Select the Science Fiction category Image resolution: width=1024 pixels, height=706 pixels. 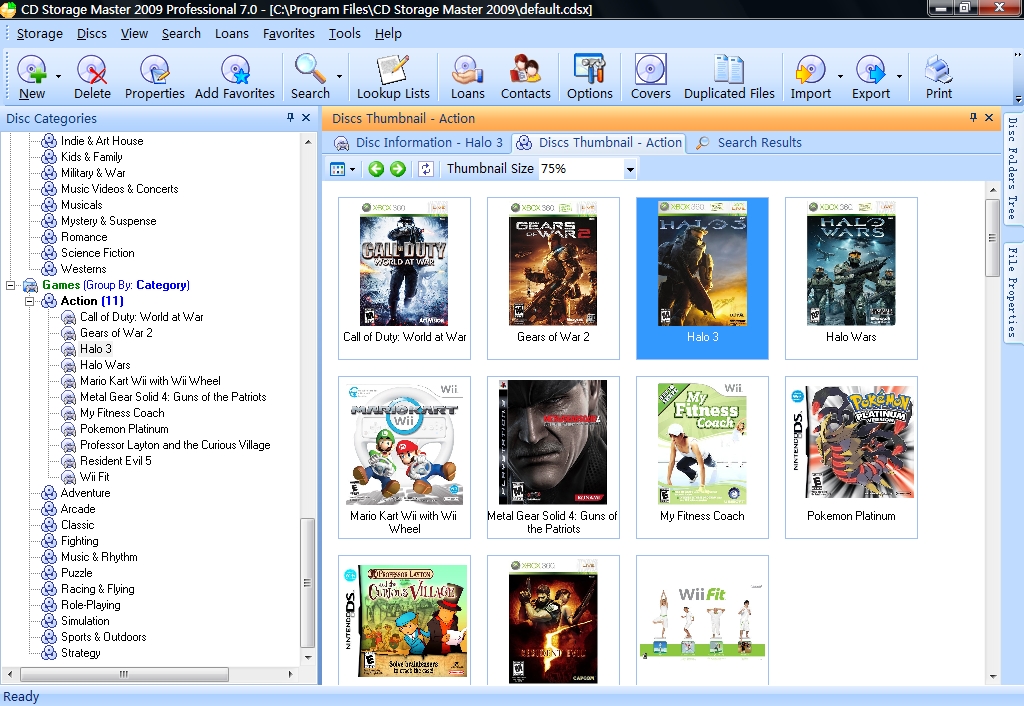(97, 253)
